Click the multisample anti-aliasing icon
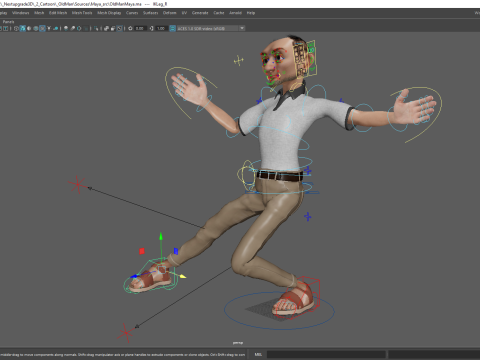The width and height of the screenshot is (480, 360). pos(79,28)
